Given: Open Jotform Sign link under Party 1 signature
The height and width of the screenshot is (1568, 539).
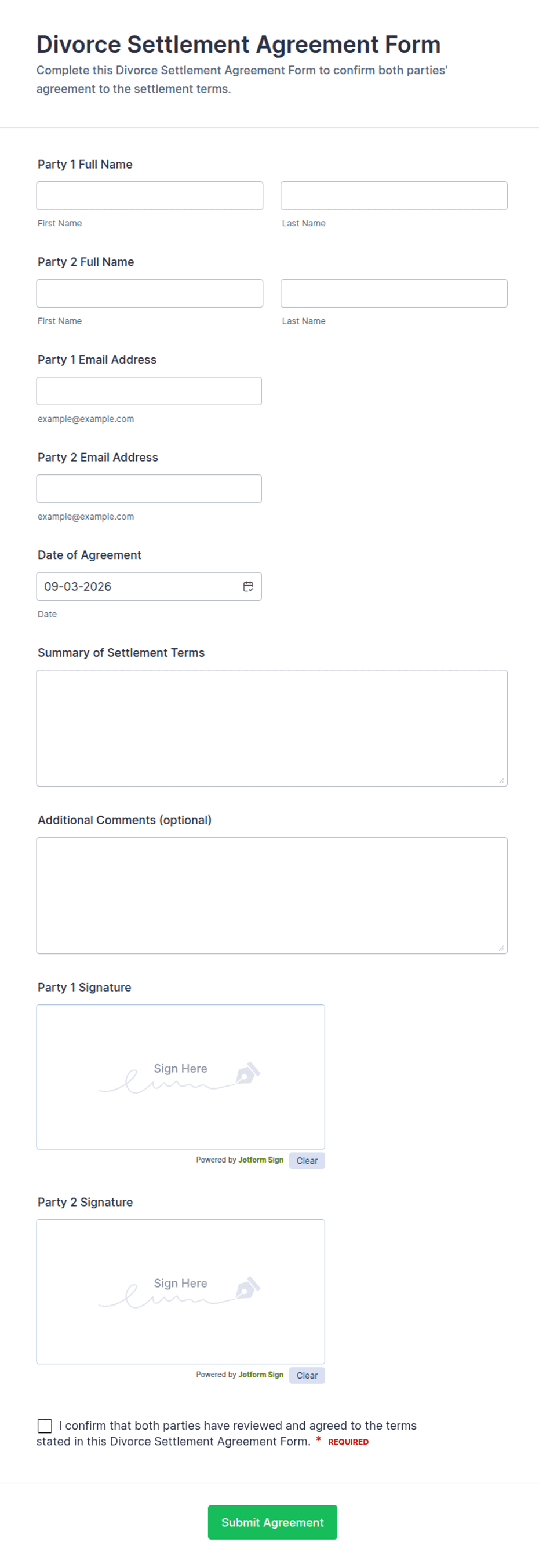Looking at the screenshot, I should coord(261,1160).
